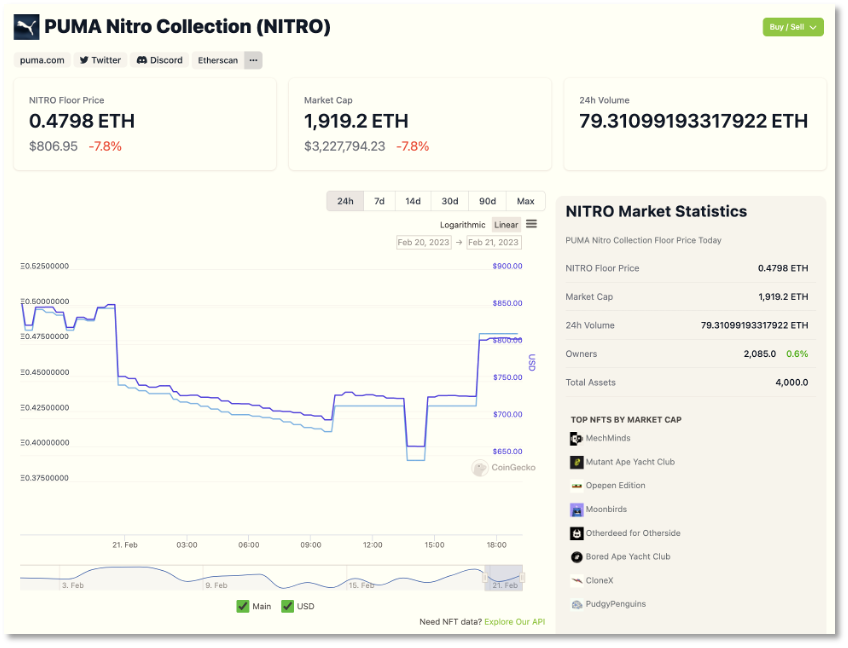This screenshot has width=848, height=648.
Task: Click the Otherdeed for Otherside icon
Action: [x=576, y=533]
